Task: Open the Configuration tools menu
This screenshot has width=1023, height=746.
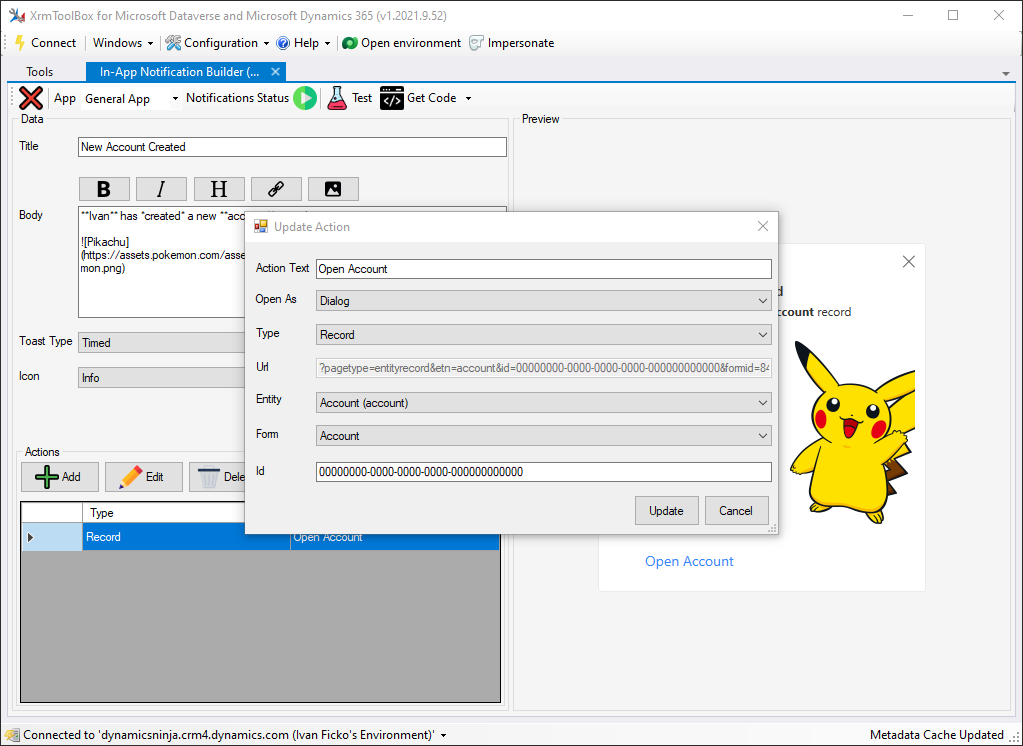Action: point(217,43)
